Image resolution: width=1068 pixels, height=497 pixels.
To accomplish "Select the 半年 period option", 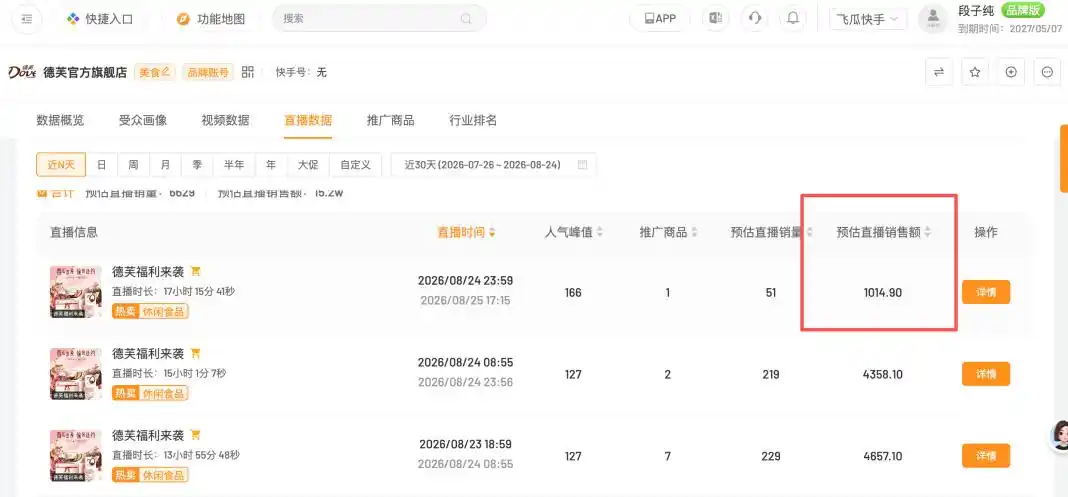I will 234,165.
